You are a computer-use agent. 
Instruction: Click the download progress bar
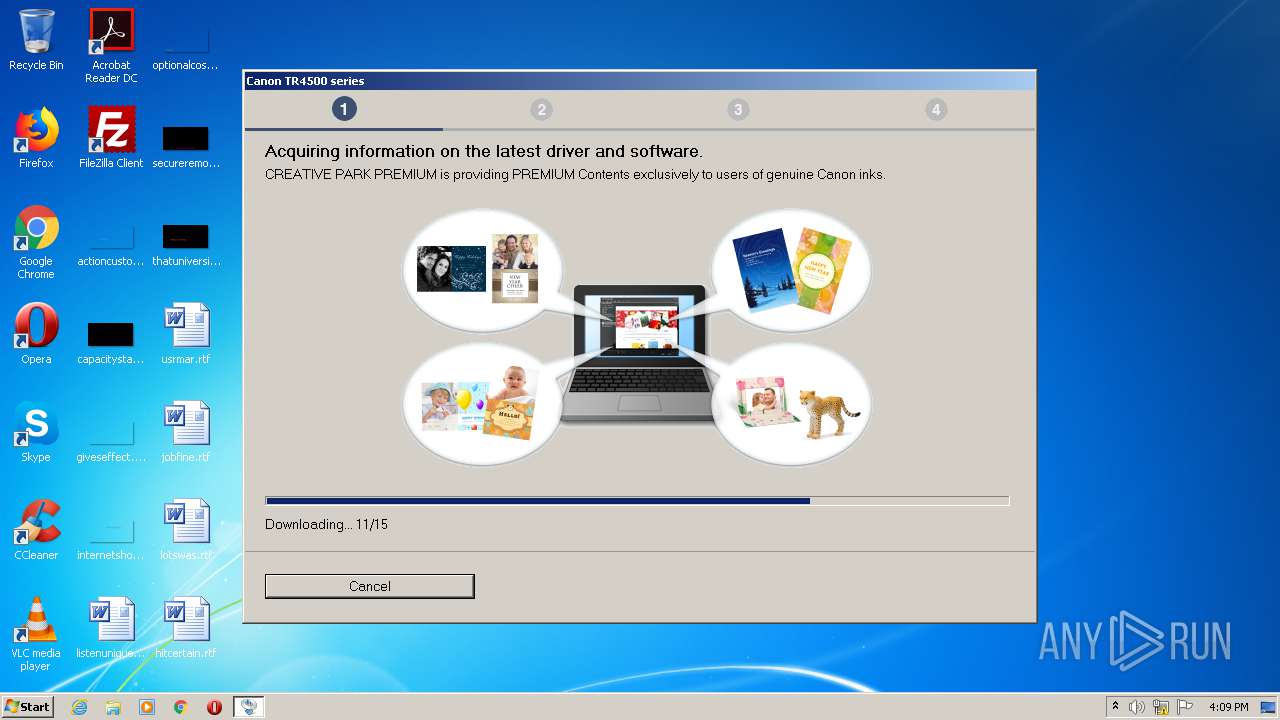[637, 501]
